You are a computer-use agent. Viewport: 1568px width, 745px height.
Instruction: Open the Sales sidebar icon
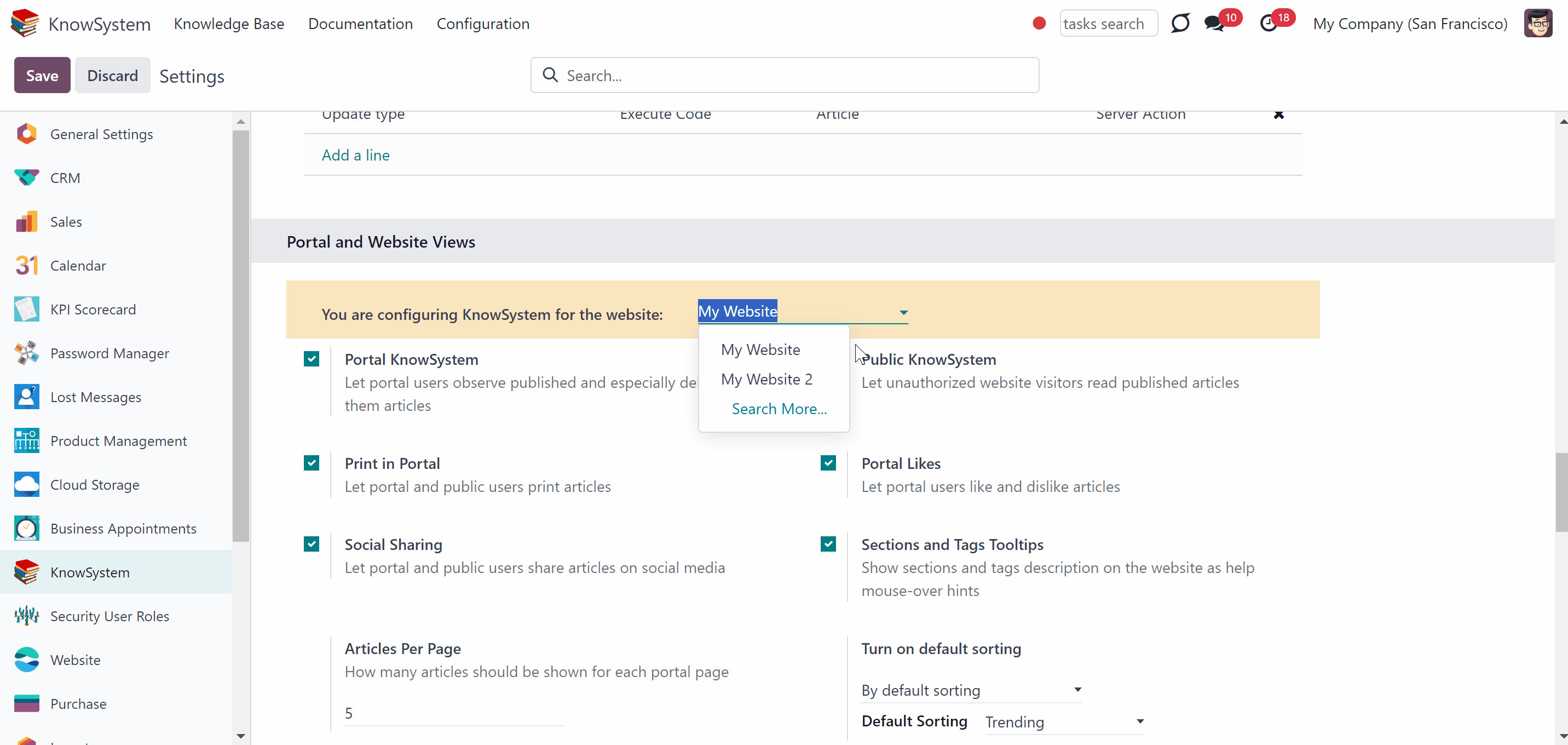coord(27,222)
